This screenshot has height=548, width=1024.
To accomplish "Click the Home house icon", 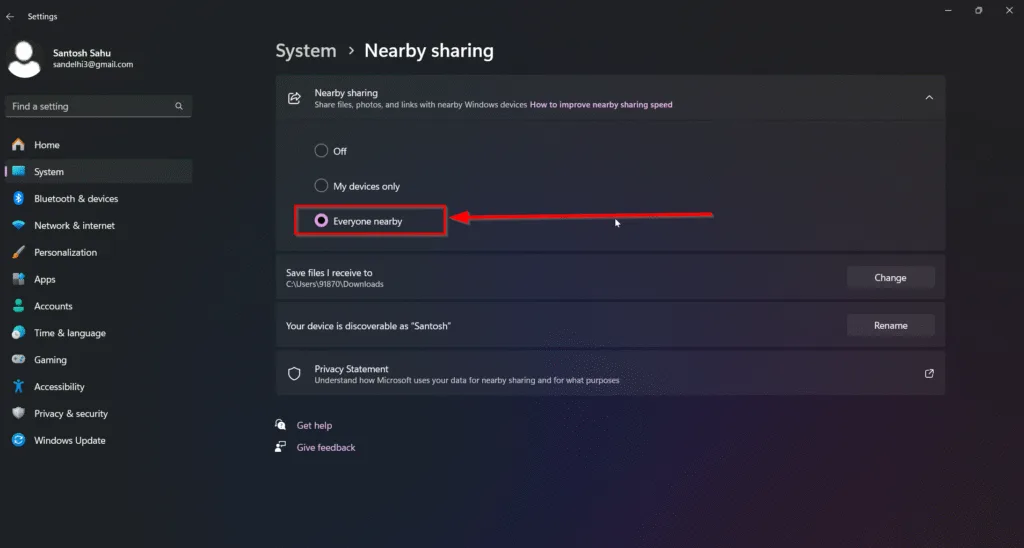I will point(18,144).
